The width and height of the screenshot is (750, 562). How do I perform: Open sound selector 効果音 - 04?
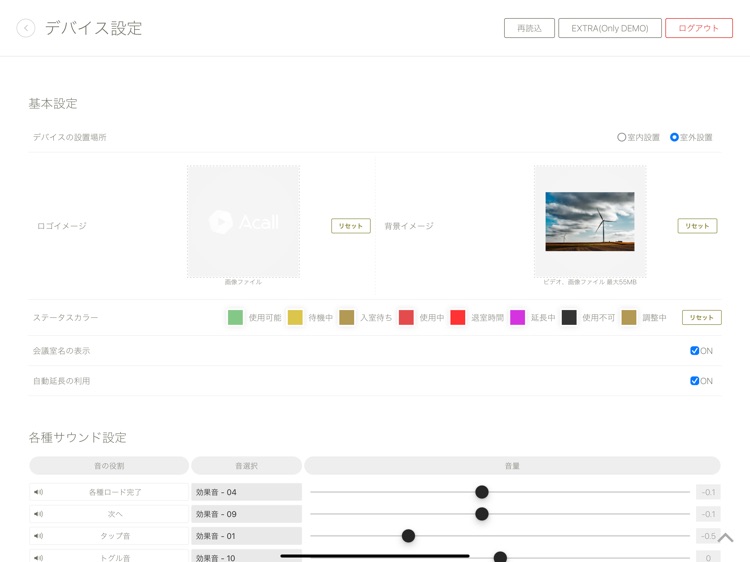tap(246, 492)
